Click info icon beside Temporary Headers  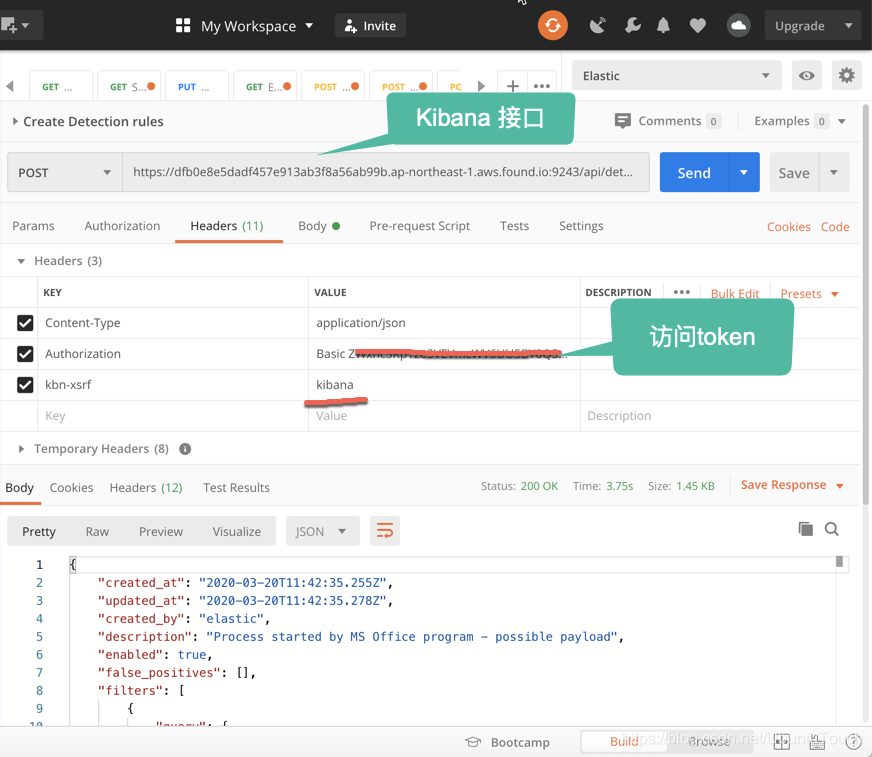(x=185, y=449)
